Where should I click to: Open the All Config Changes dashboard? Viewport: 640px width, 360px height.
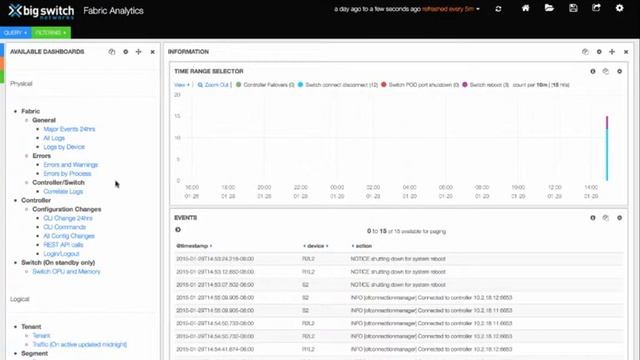69,236
